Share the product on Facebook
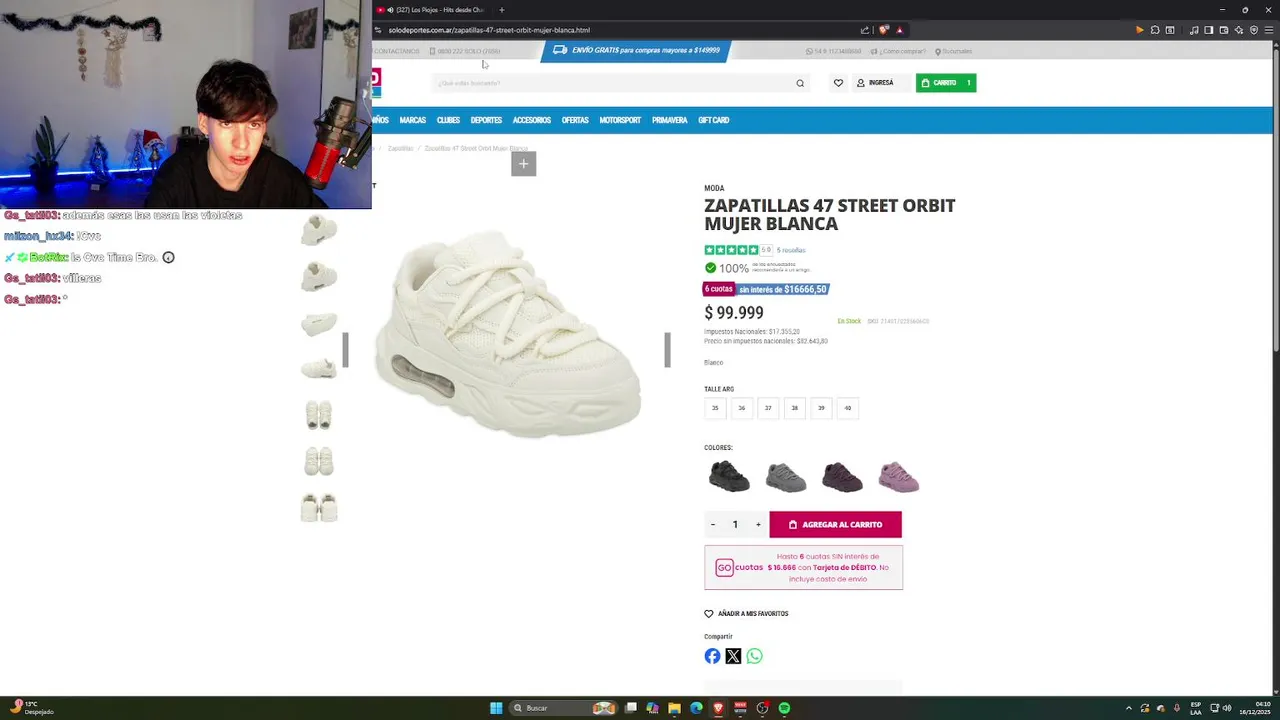 click(x=712, y=656)
